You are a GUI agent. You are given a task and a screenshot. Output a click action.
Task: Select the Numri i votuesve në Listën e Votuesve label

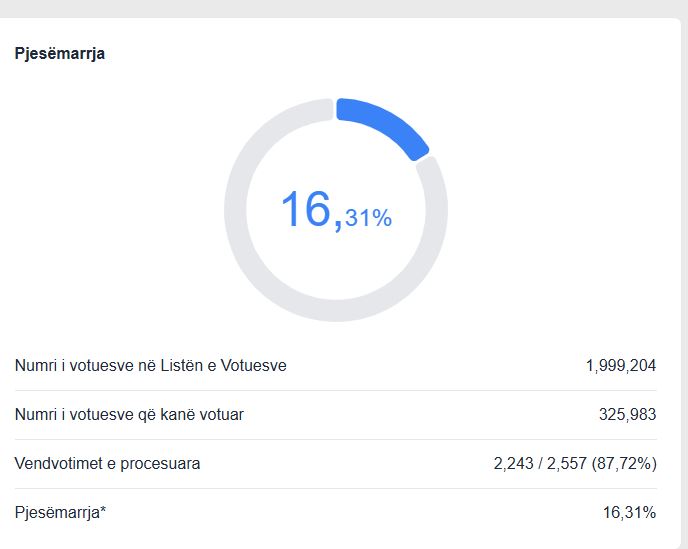(x=150, y=366)
